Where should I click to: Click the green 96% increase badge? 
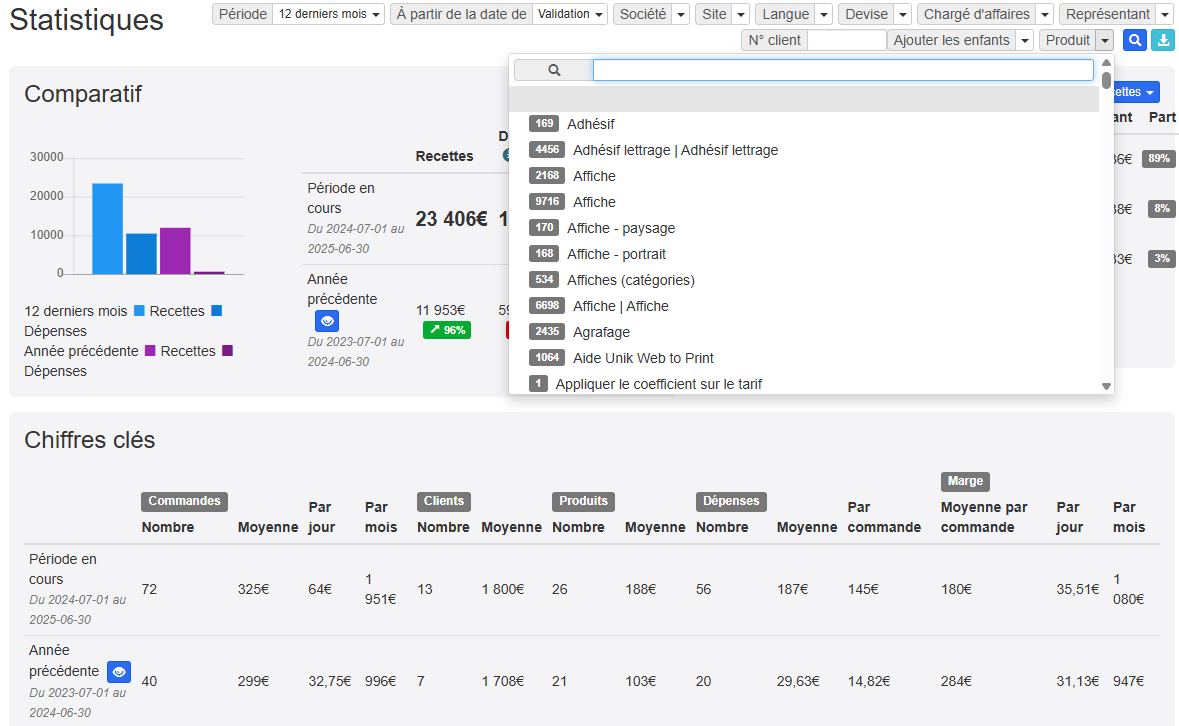click(x=447, y=330)
